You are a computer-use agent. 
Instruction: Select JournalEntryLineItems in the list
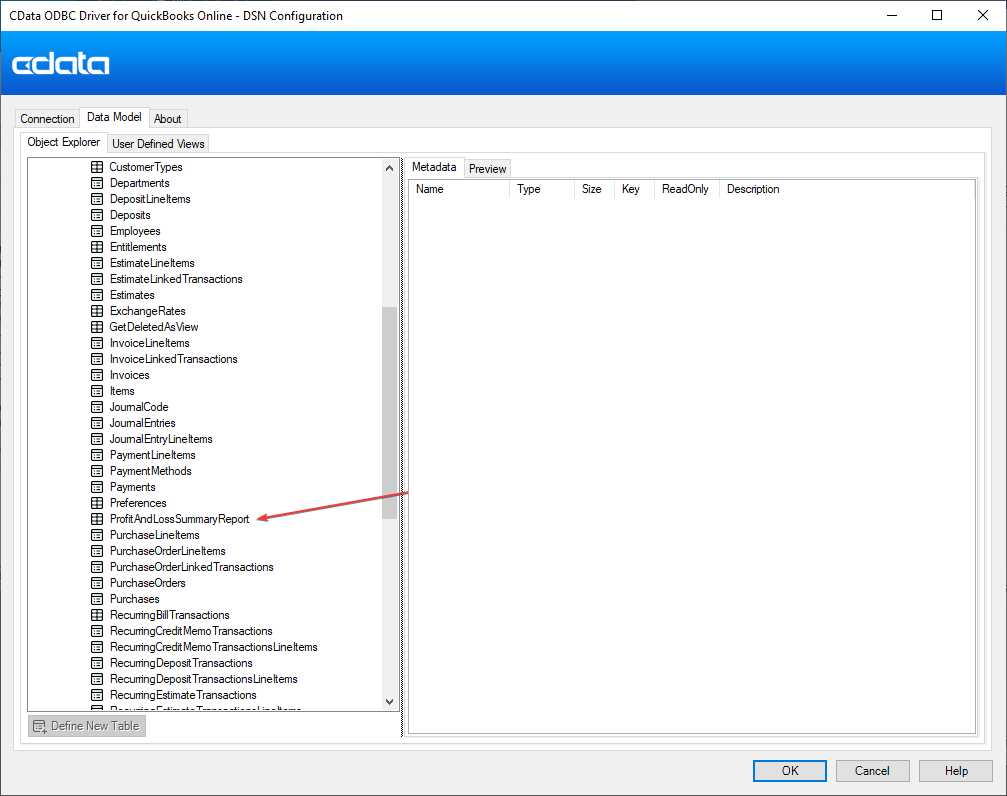coord(161,439)
